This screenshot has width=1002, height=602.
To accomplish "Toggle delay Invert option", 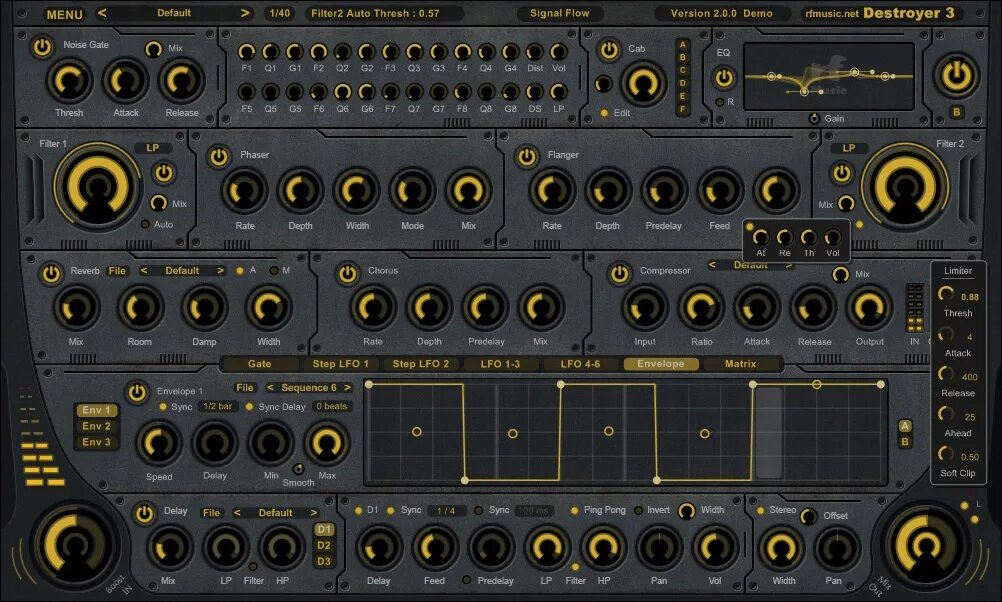I will tap(638, 510).
